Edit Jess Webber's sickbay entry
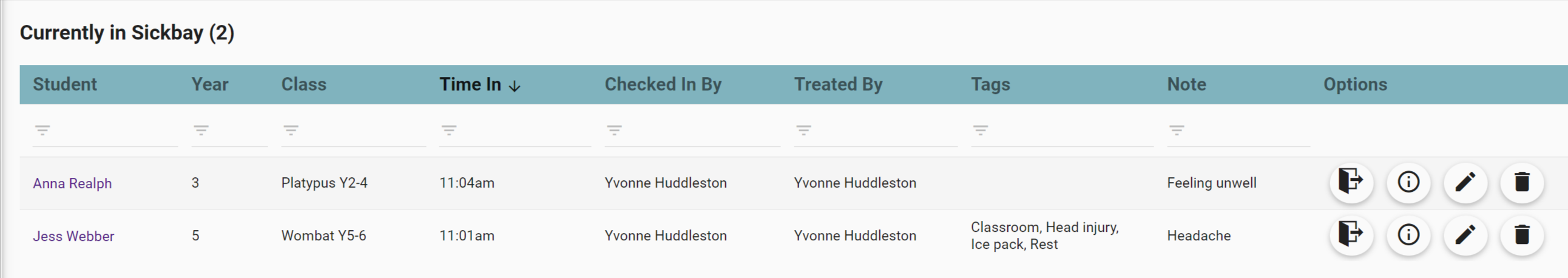Viewport: 1568px width, 278px height. tap(1465, 236)
